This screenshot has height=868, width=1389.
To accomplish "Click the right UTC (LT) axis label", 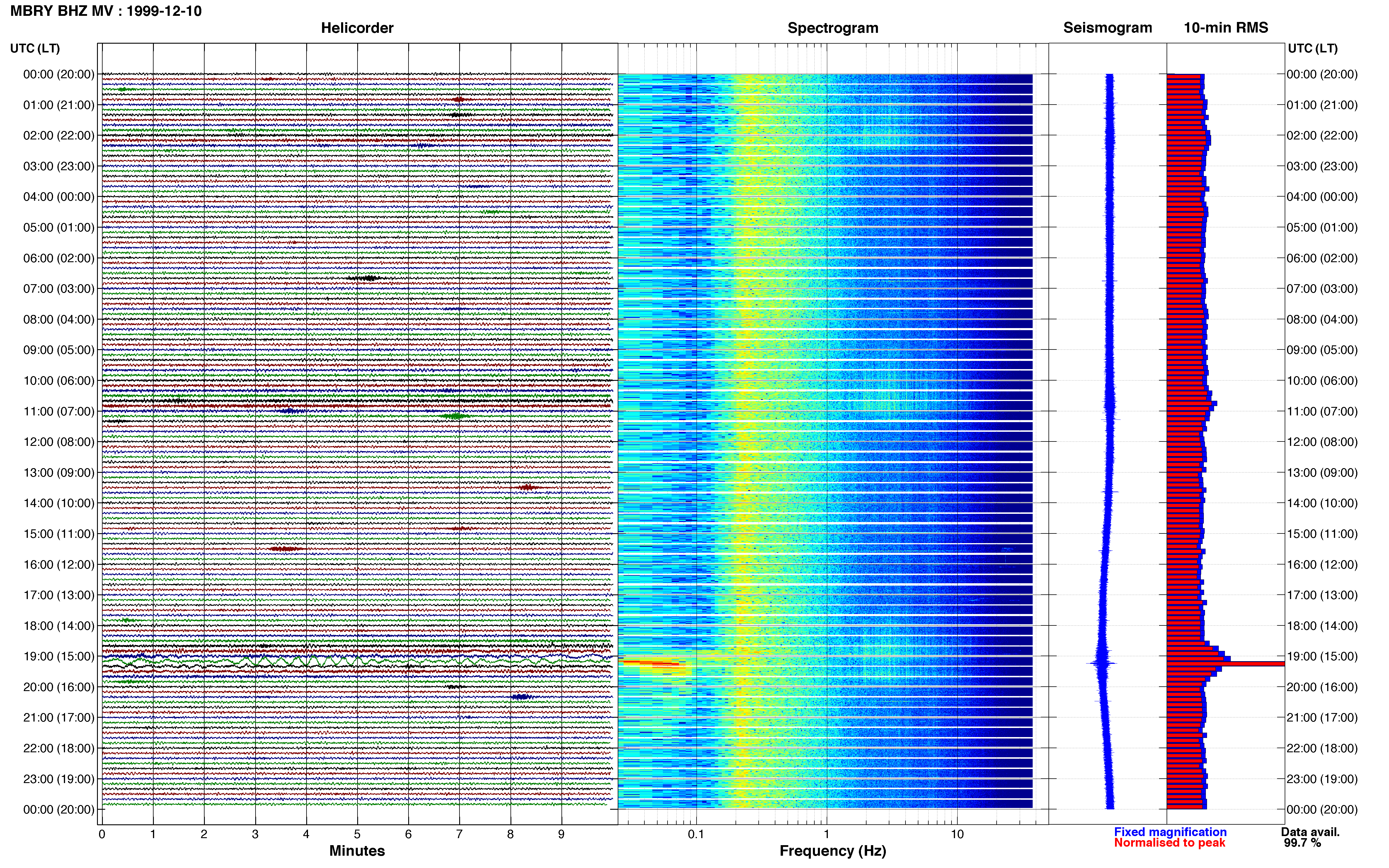I will coord(1313,48).
